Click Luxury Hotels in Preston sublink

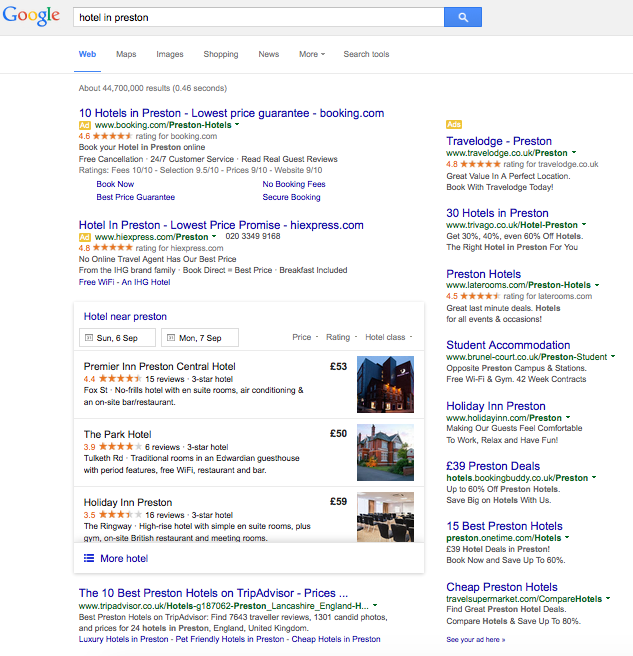point(123,639)
